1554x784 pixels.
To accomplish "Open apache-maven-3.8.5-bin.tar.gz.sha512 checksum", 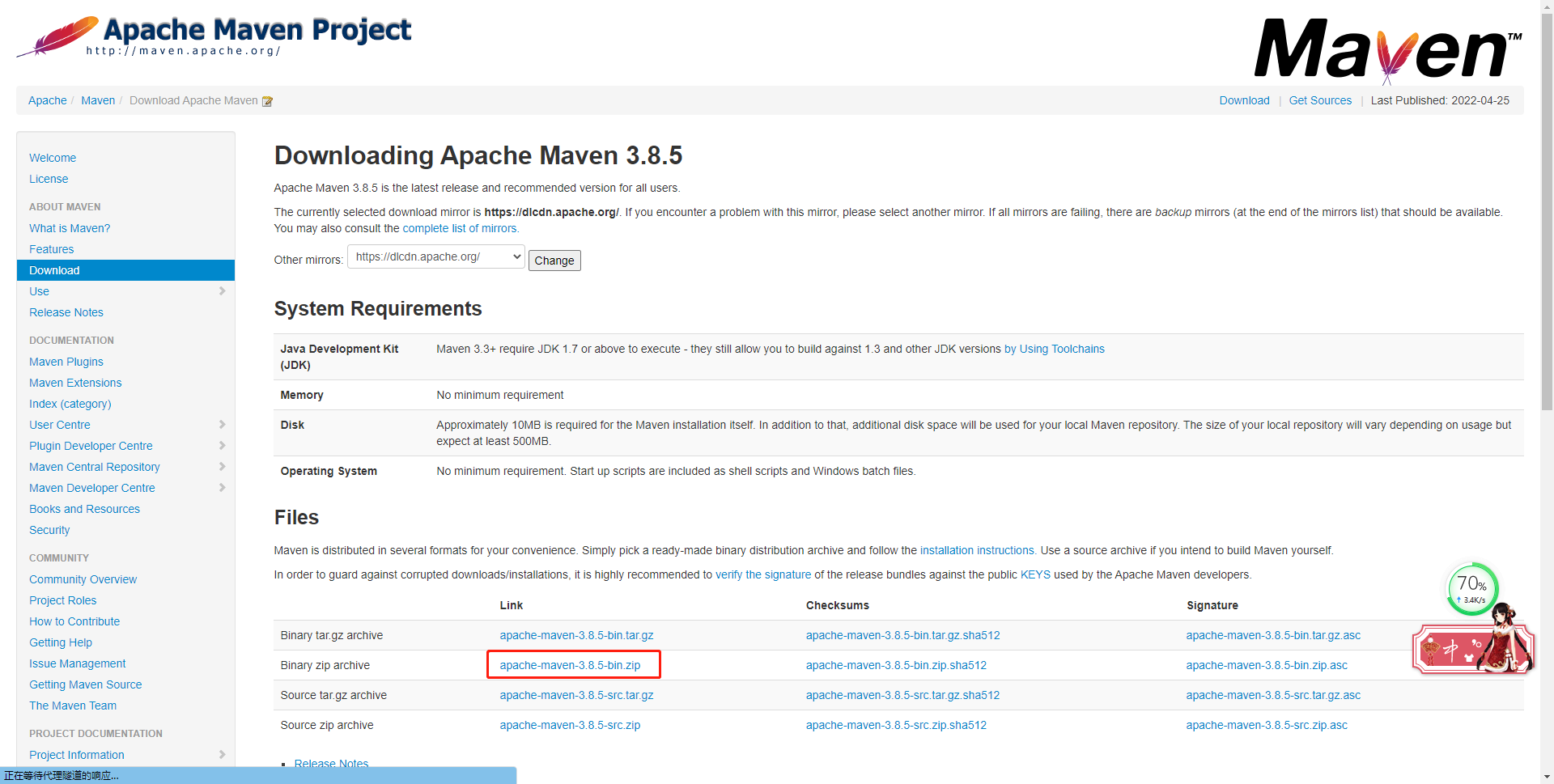I will click(x=902, y=635).
